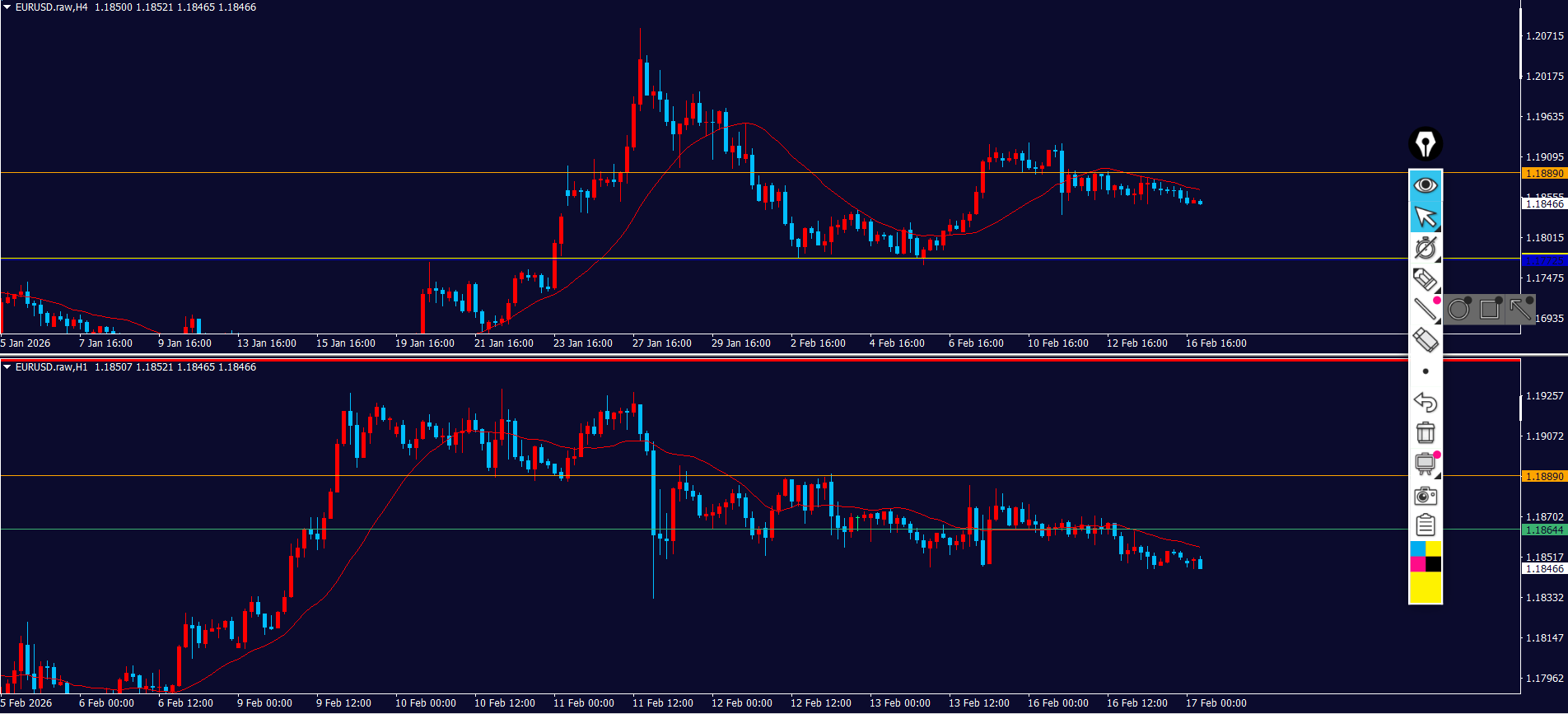The width and height of the screenshot is (1568, 714).
Task: Pick the magenta color swatch
Action: 1417,564
